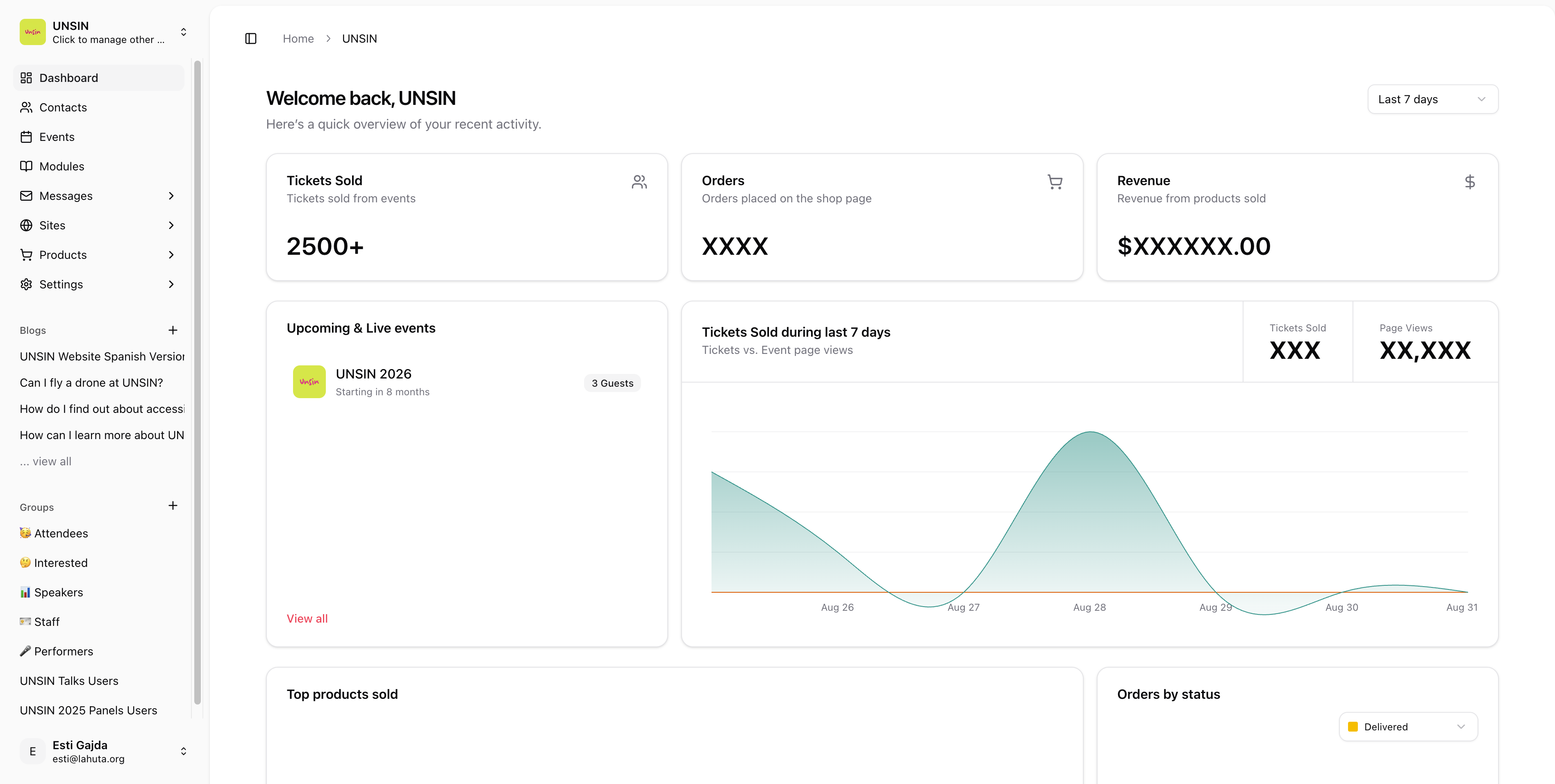Click the Settings gear icon

click(x=26, y=285)
